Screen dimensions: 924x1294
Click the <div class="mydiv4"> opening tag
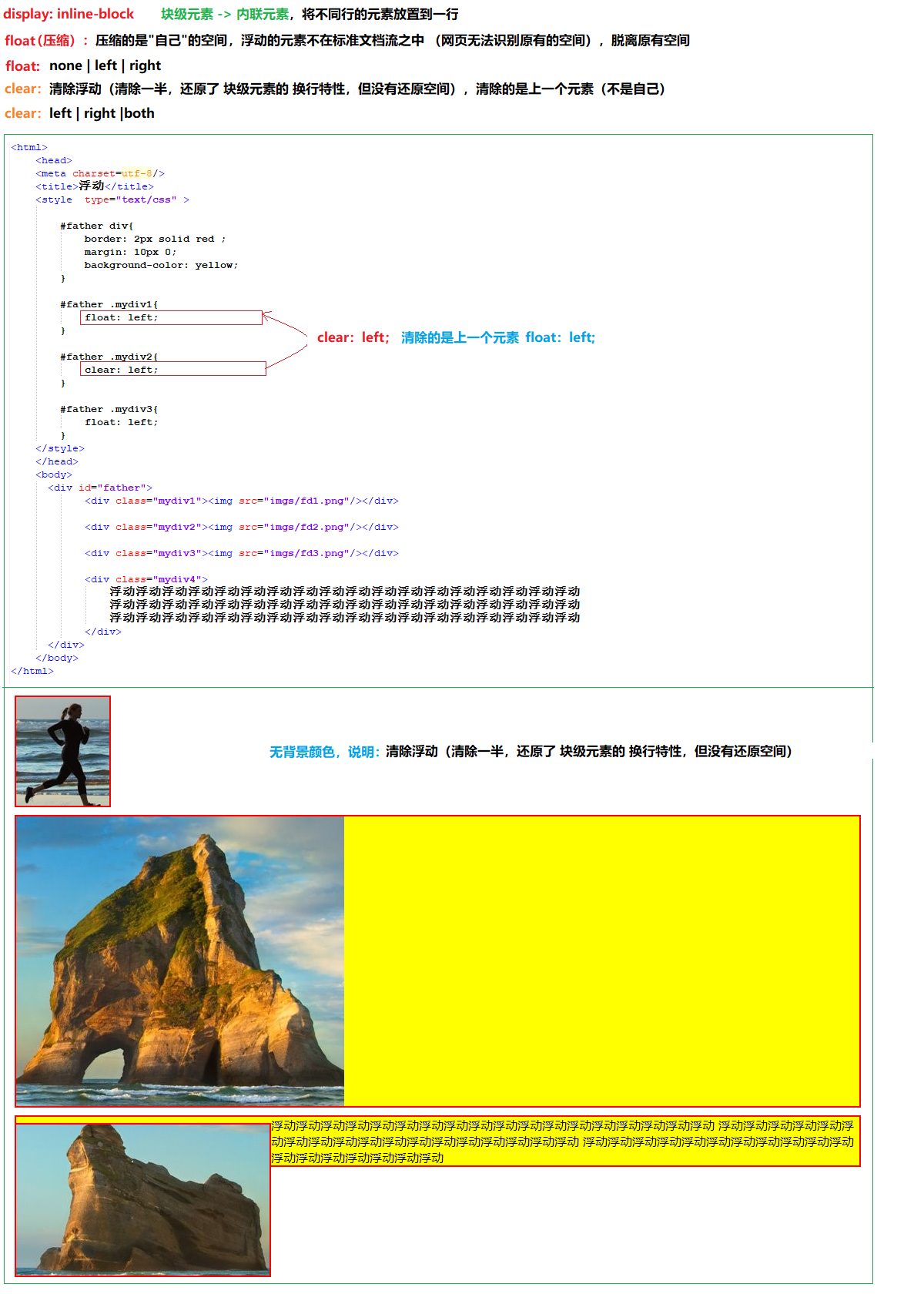[x=146, y=579]
